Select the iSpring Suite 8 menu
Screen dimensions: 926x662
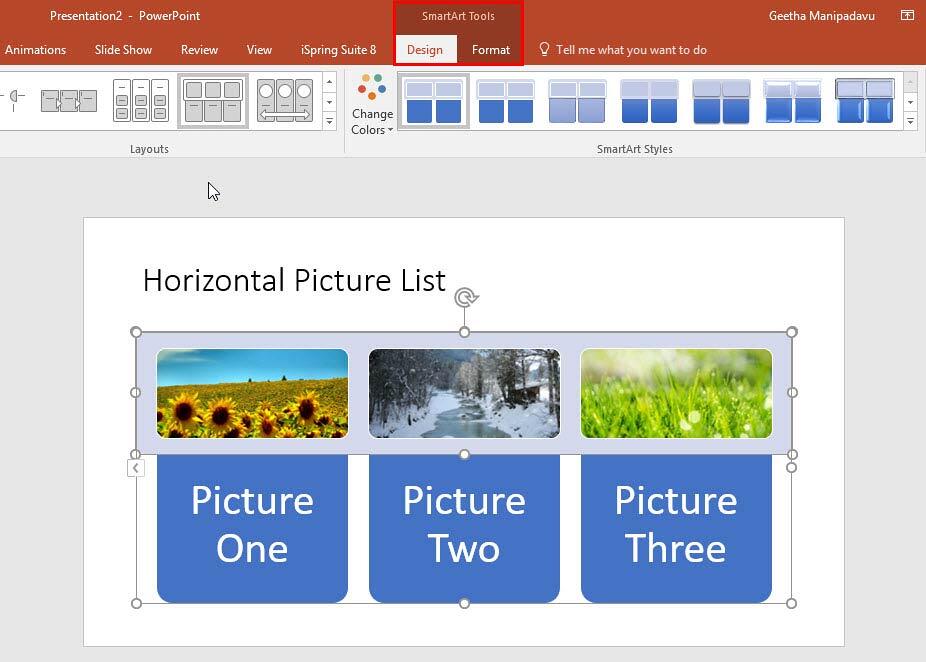point(341,49)
